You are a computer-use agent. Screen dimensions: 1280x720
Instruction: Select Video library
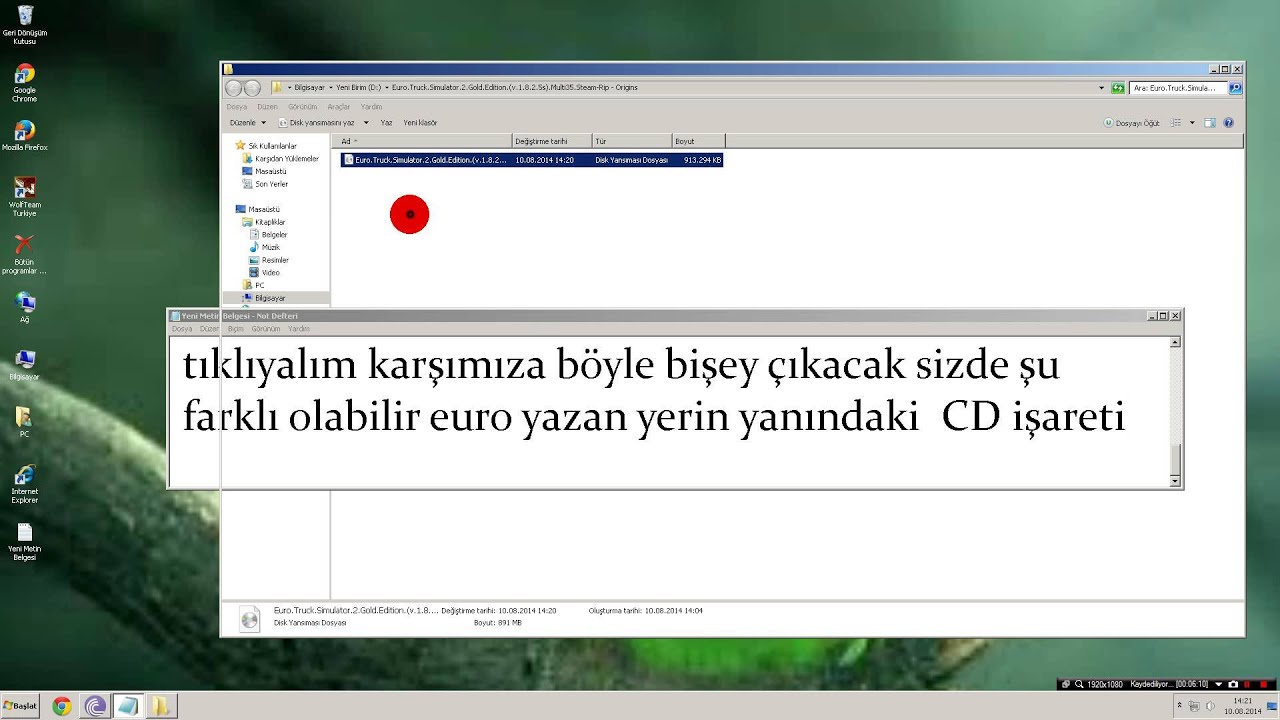264,273
